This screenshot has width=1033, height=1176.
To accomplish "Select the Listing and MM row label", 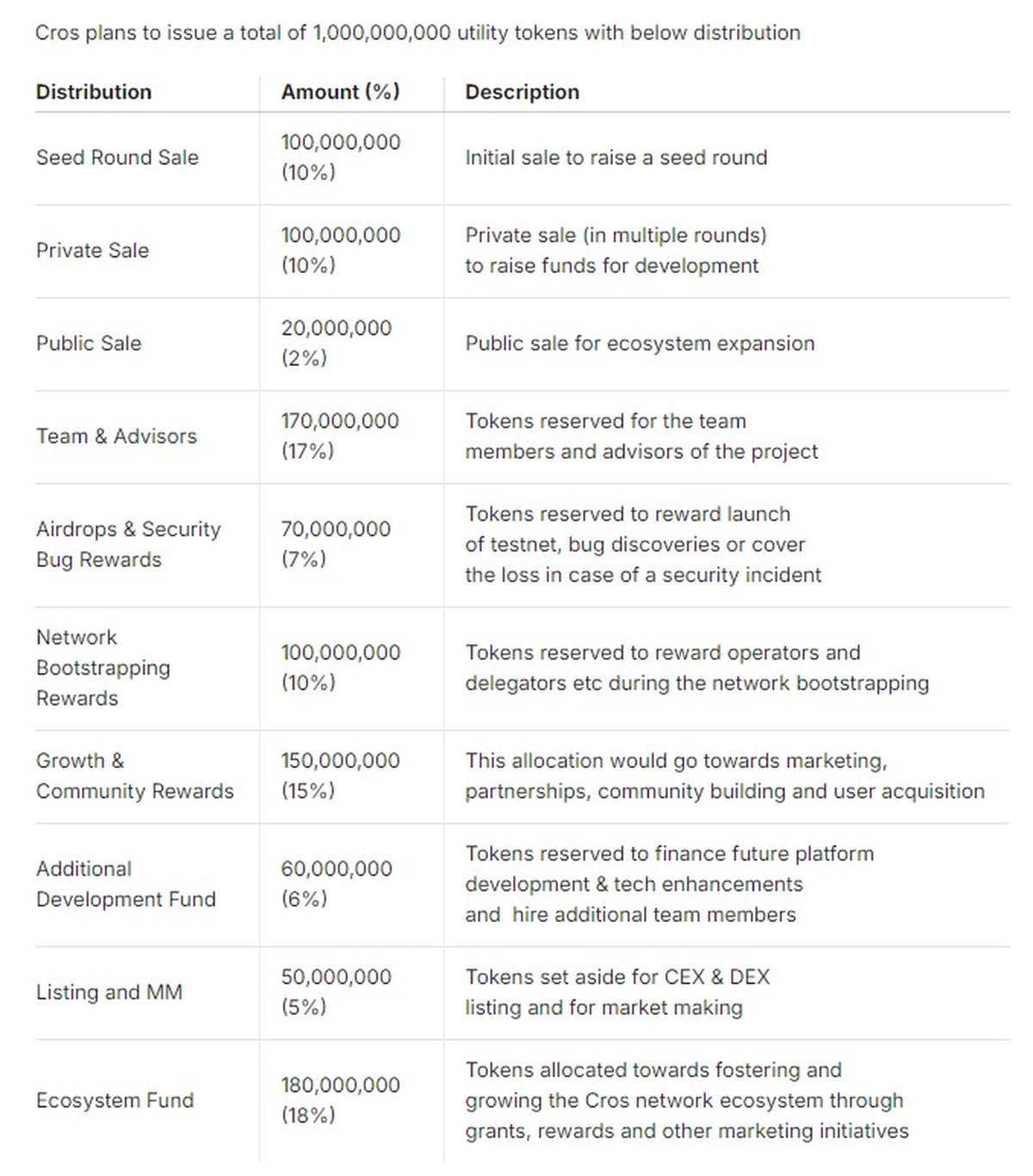I will coord(109,993).
